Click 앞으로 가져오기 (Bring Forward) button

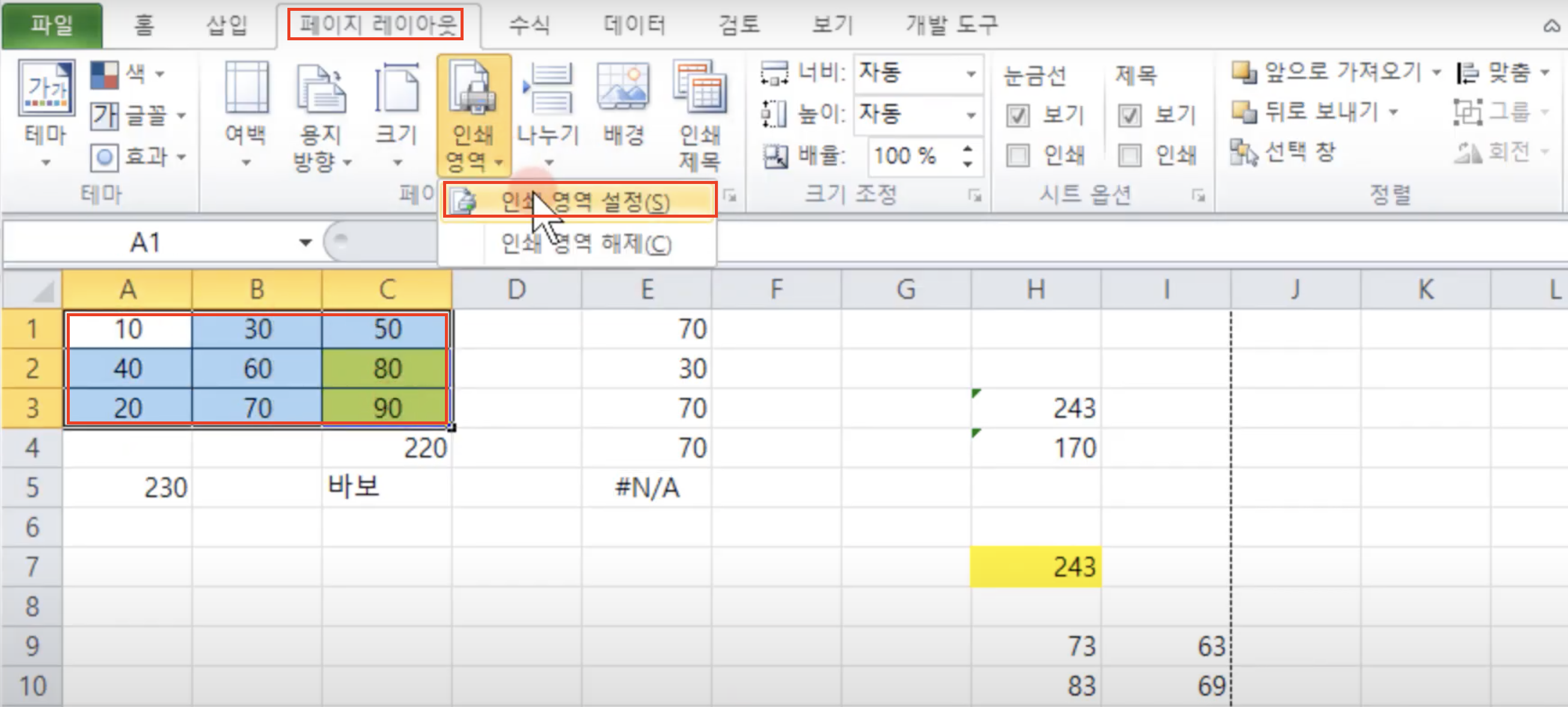1327,72
